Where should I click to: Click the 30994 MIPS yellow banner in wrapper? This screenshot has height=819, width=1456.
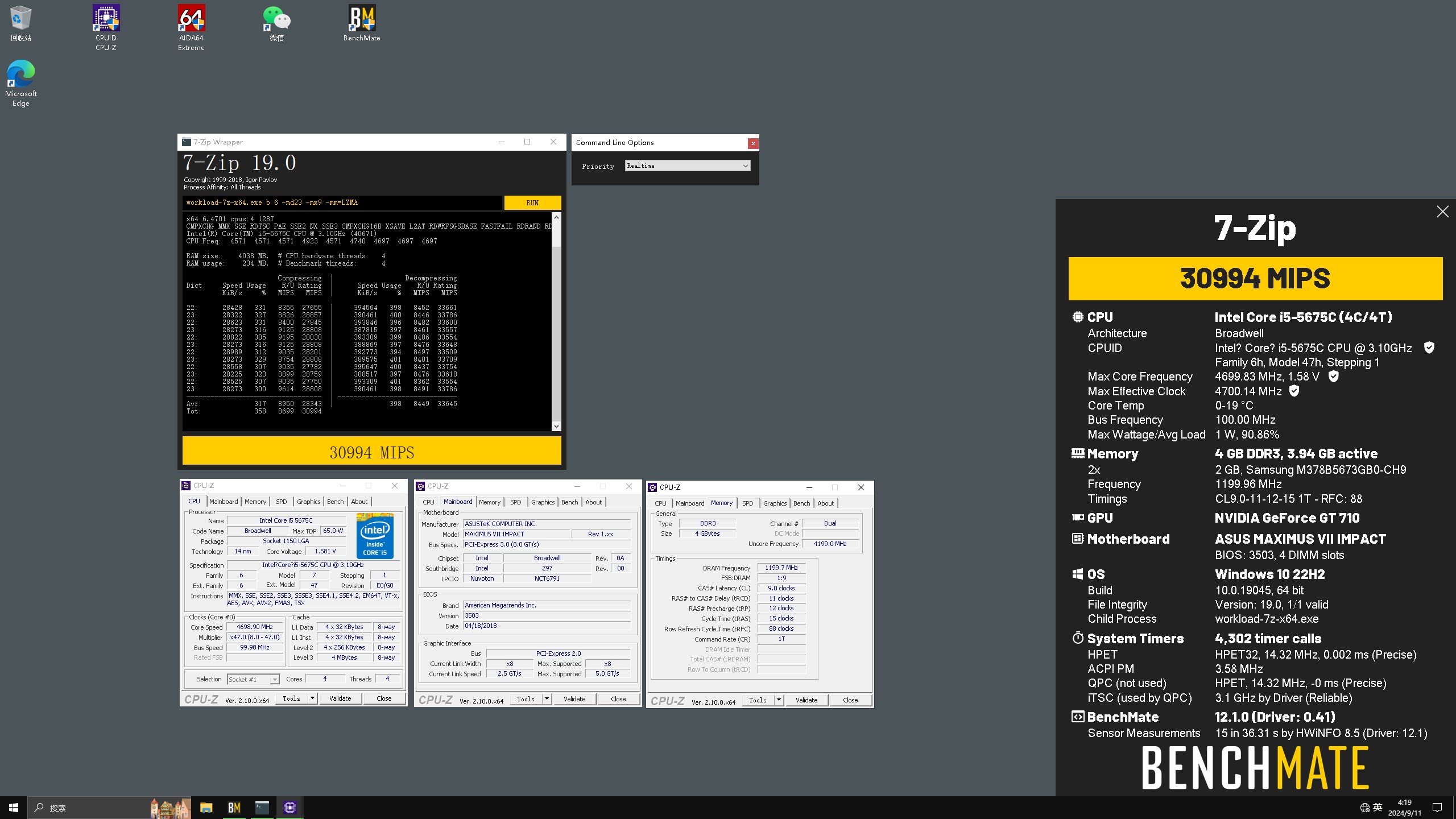click(371, 451)
